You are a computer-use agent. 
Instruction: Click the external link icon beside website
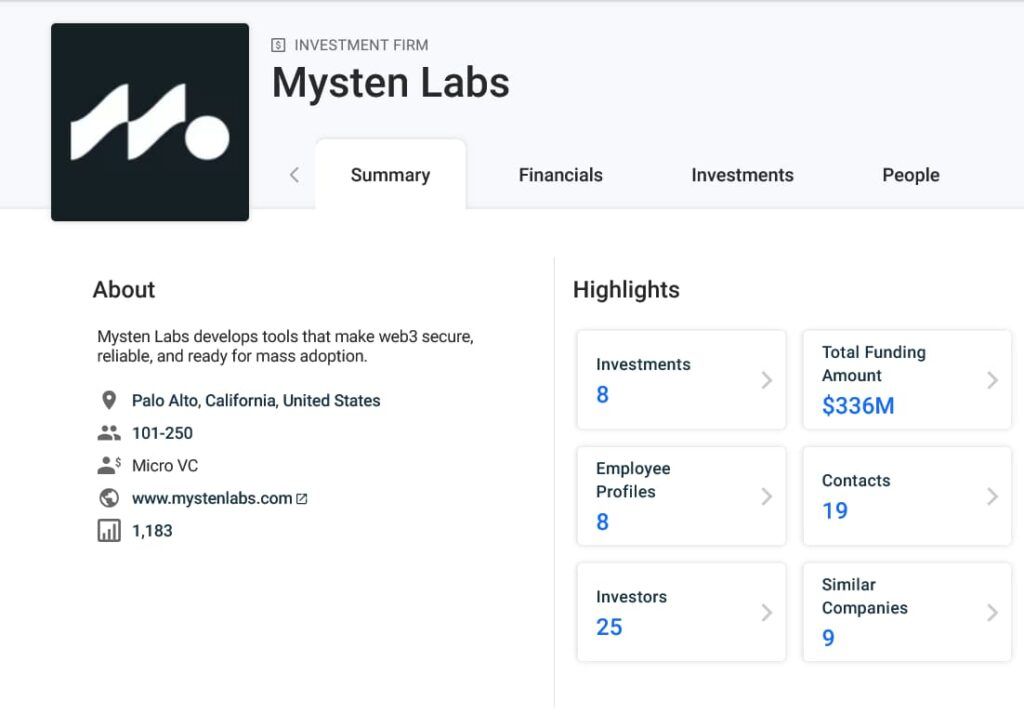[302, 499]
